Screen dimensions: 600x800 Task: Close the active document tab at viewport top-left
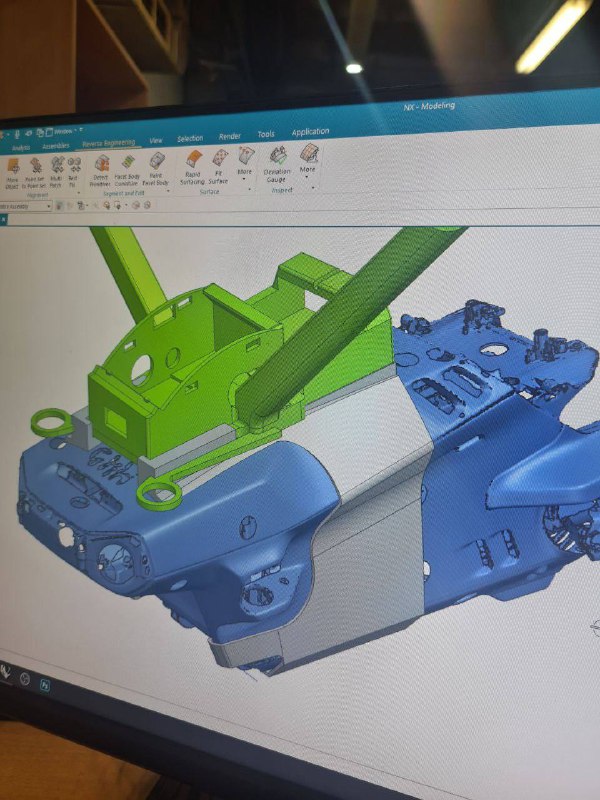(x=2, y=219)
